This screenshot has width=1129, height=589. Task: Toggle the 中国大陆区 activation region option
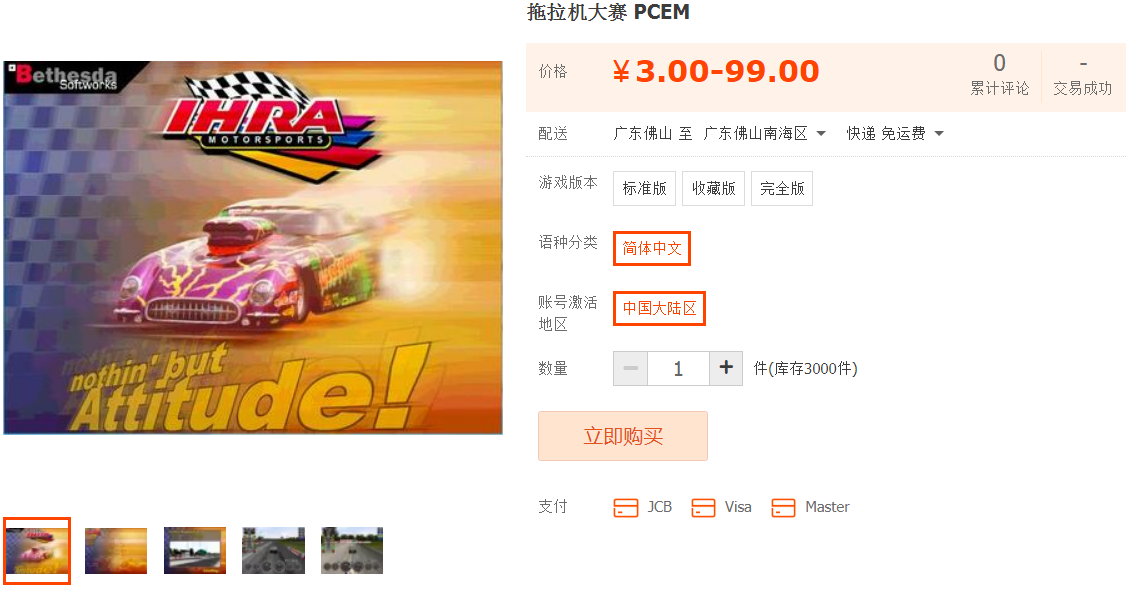[660, 308]
